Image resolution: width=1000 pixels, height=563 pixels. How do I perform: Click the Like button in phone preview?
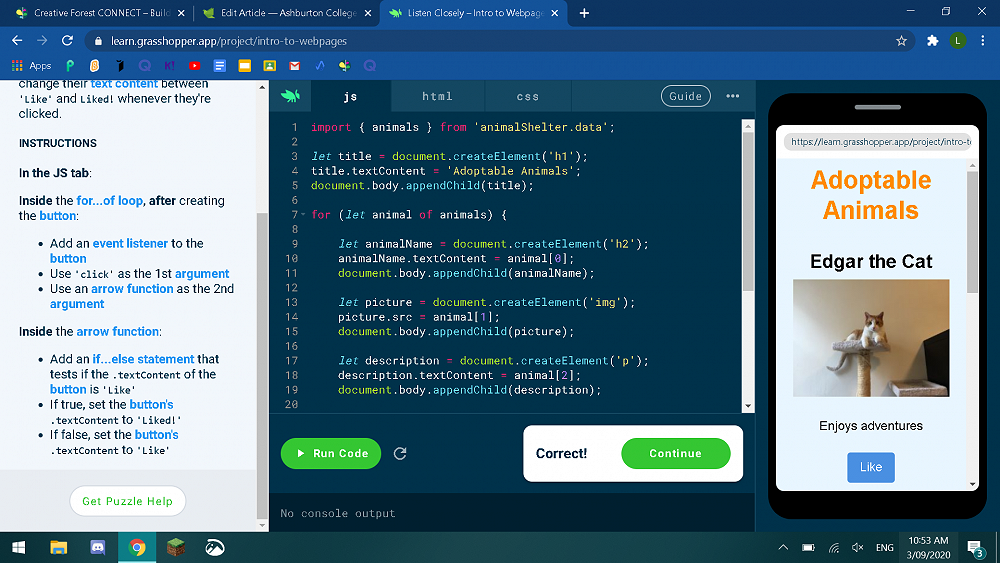tap(870, 467)
